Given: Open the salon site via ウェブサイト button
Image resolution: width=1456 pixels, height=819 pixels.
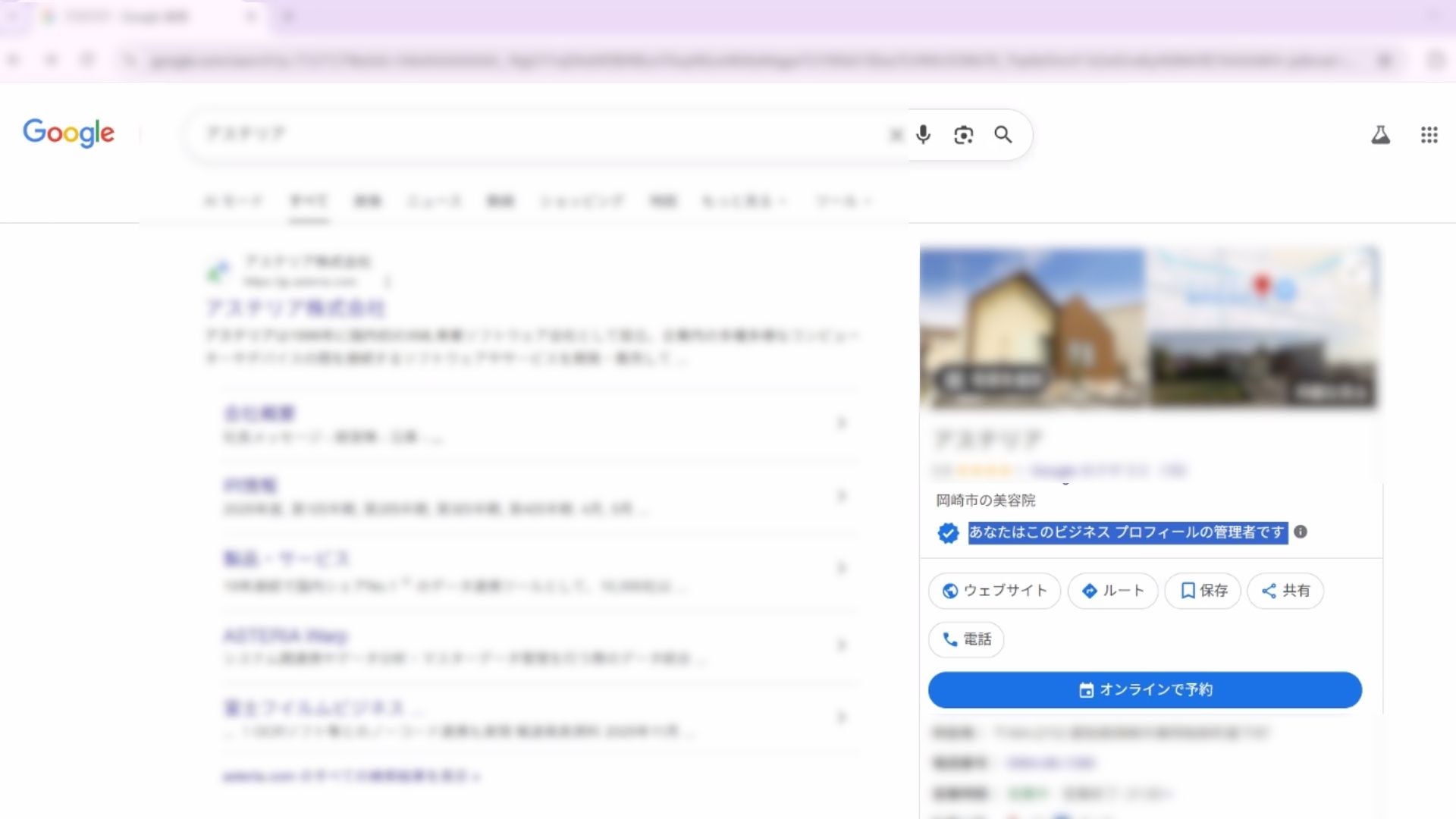Looking at the screenshot, I should tap(994, 591).
